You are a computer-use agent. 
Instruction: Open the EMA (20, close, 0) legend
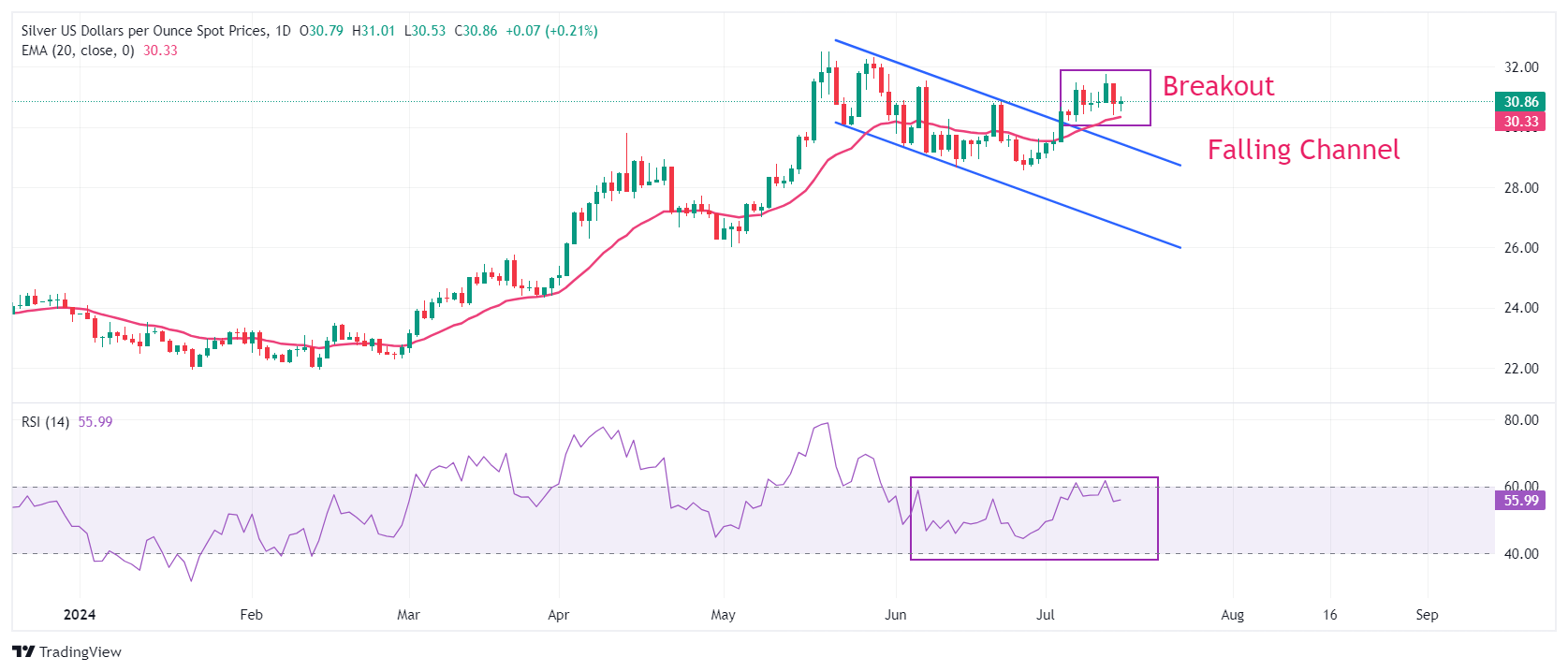pyautogui.click(x=78, y=51)
